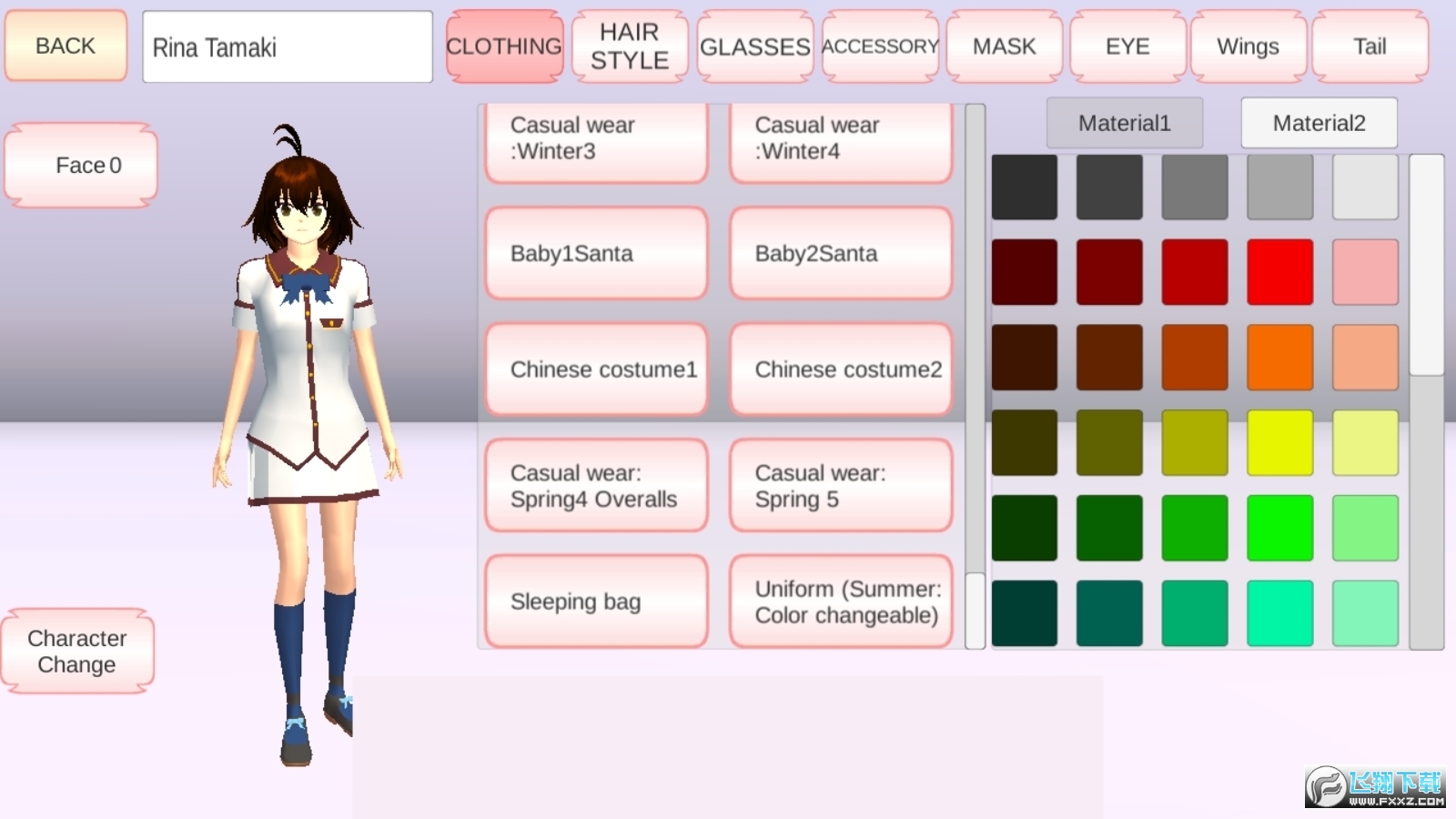Viewport: 1456px width, 819px height.
Task: Select the Baby1Santa outfit
Action: pos(596,253)
